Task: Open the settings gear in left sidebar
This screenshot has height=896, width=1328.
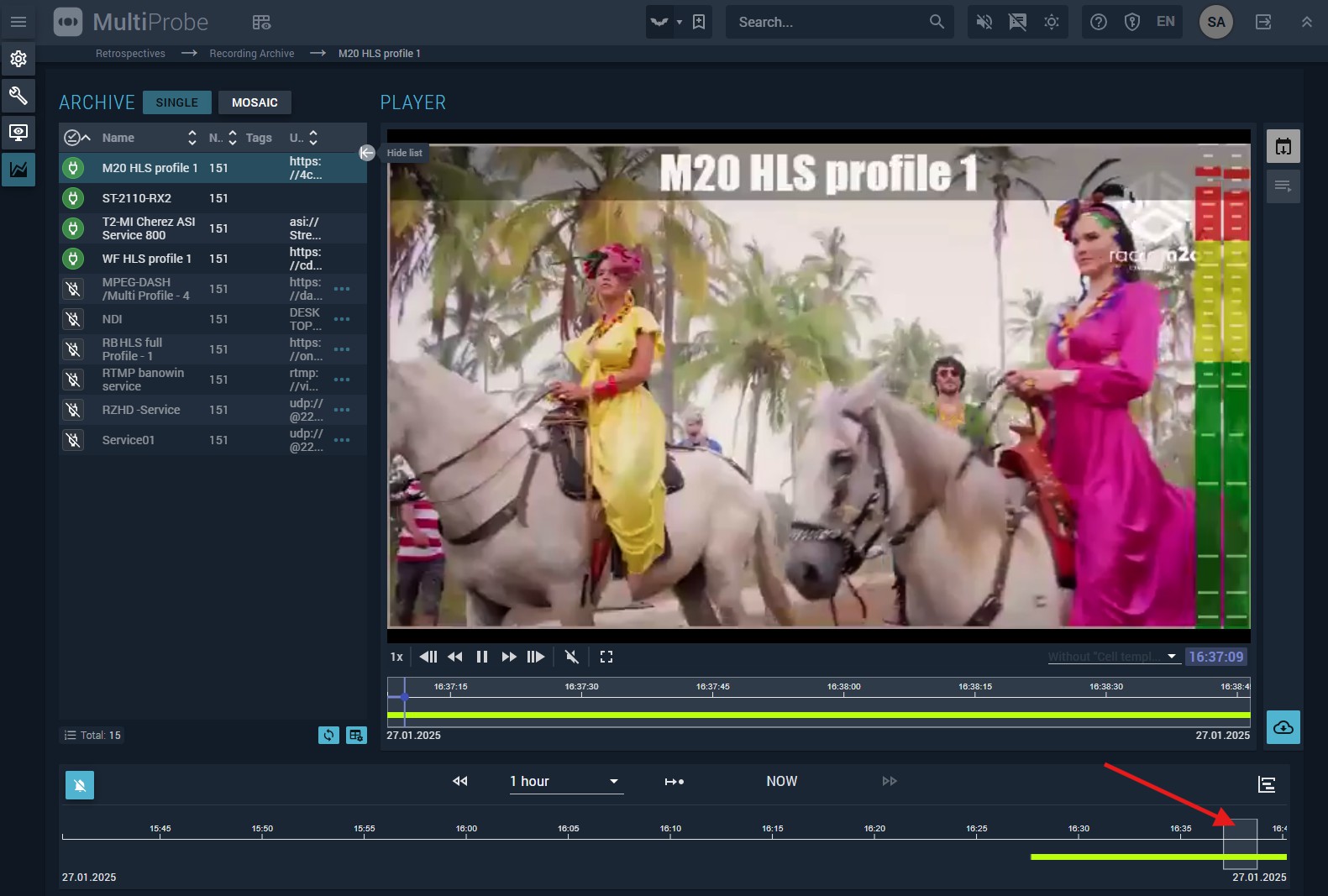Action: tap(18, 59)
